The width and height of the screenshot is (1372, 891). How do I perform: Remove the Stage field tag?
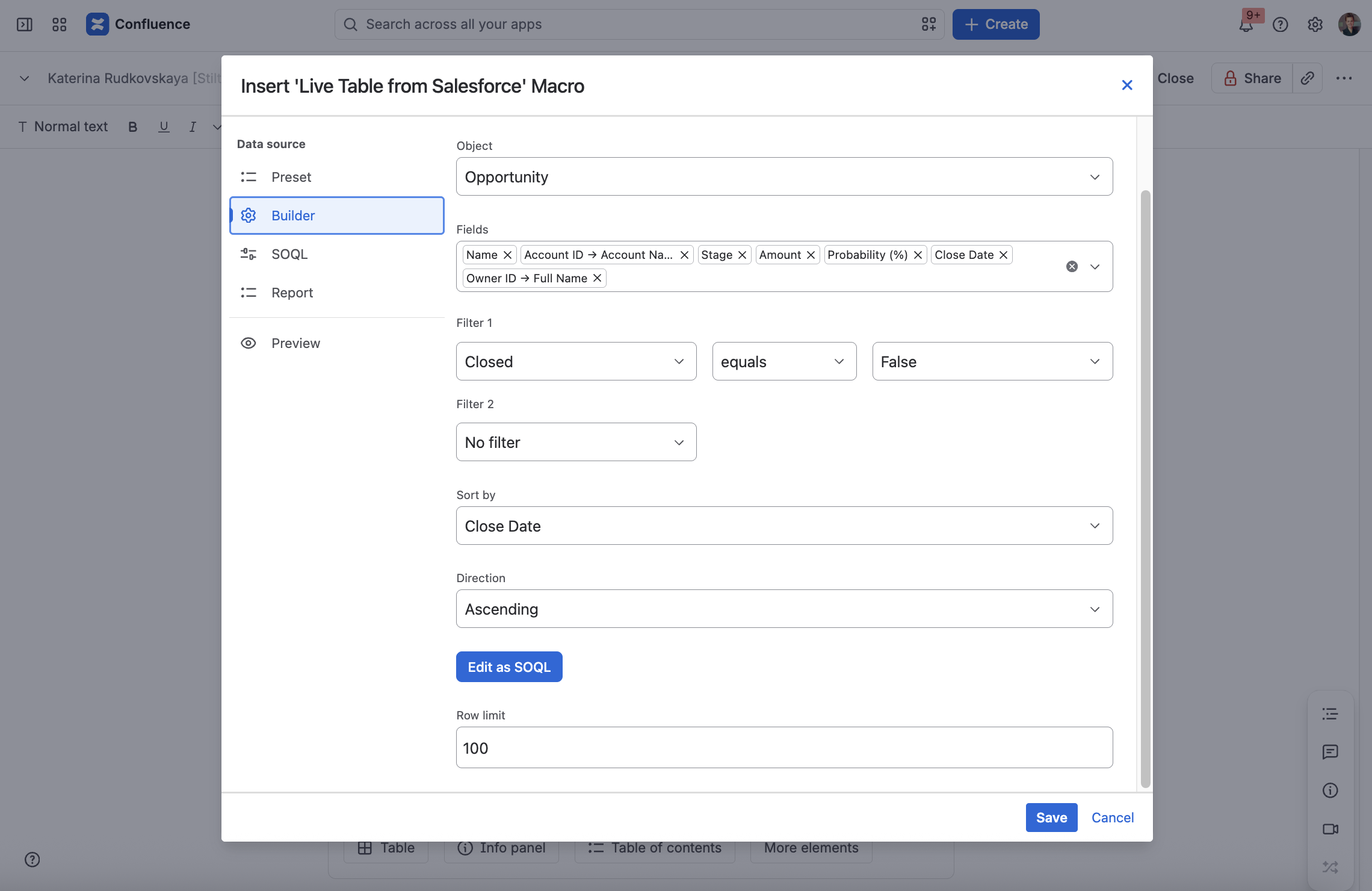click(x=742, y=255)
